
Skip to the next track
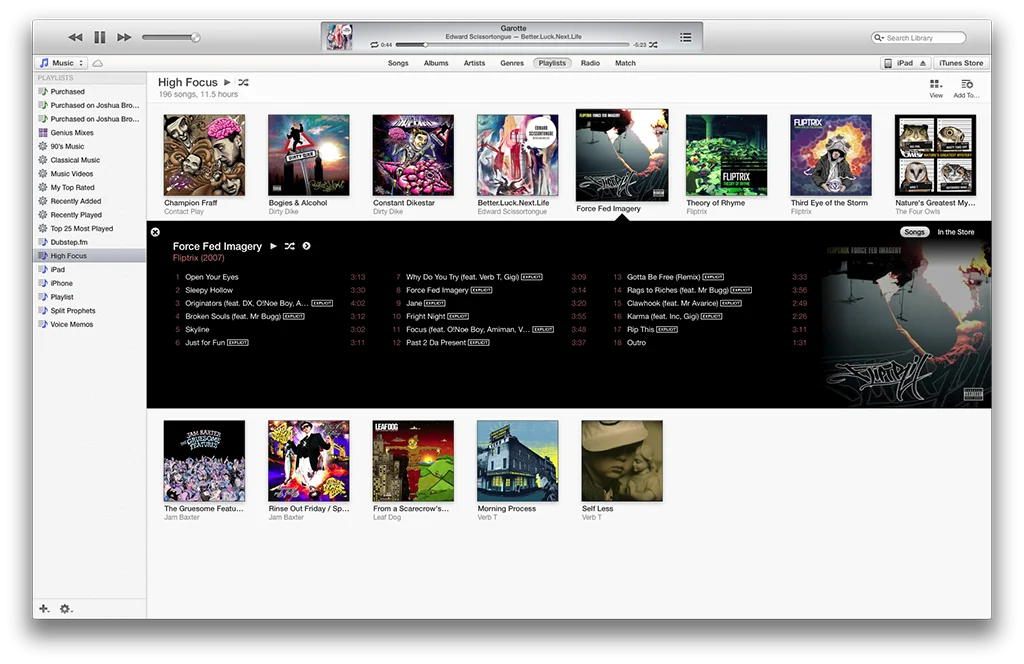point(124,37)
